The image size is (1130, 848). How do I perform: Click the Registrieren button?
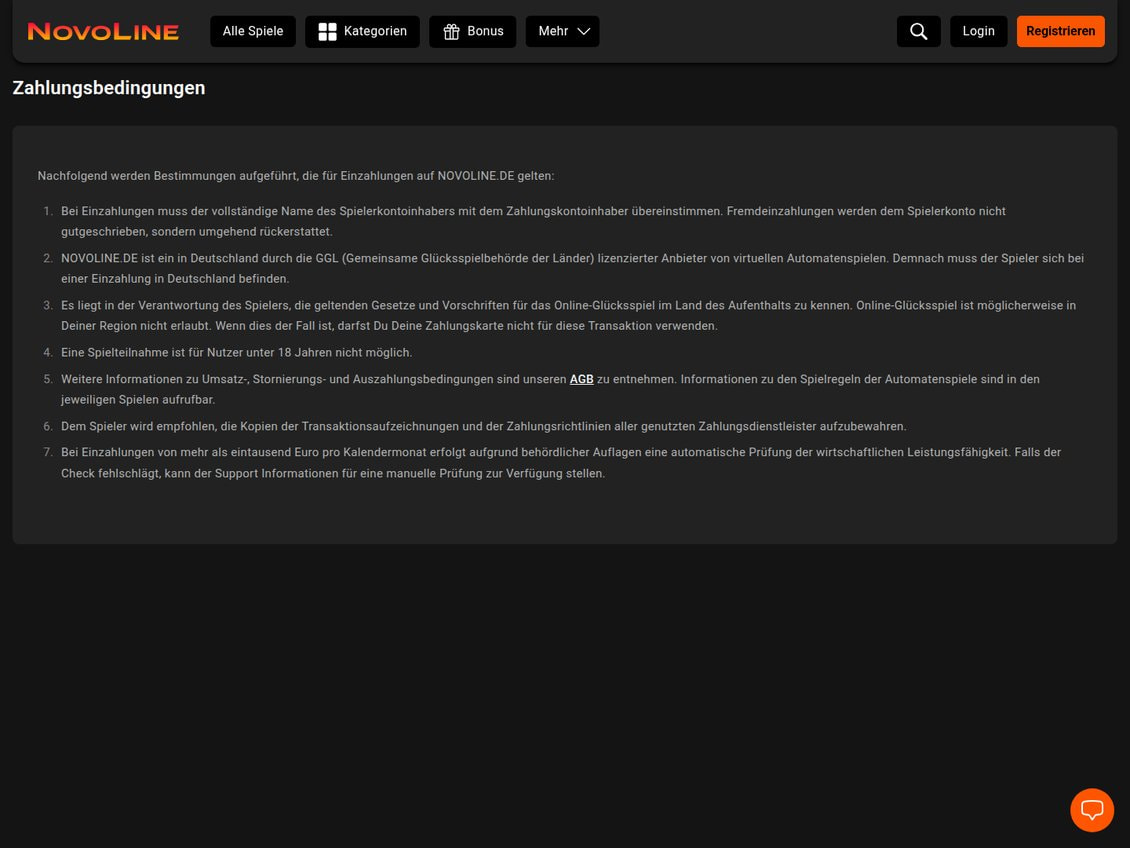pyautogui.click(x=1061, y=32)
